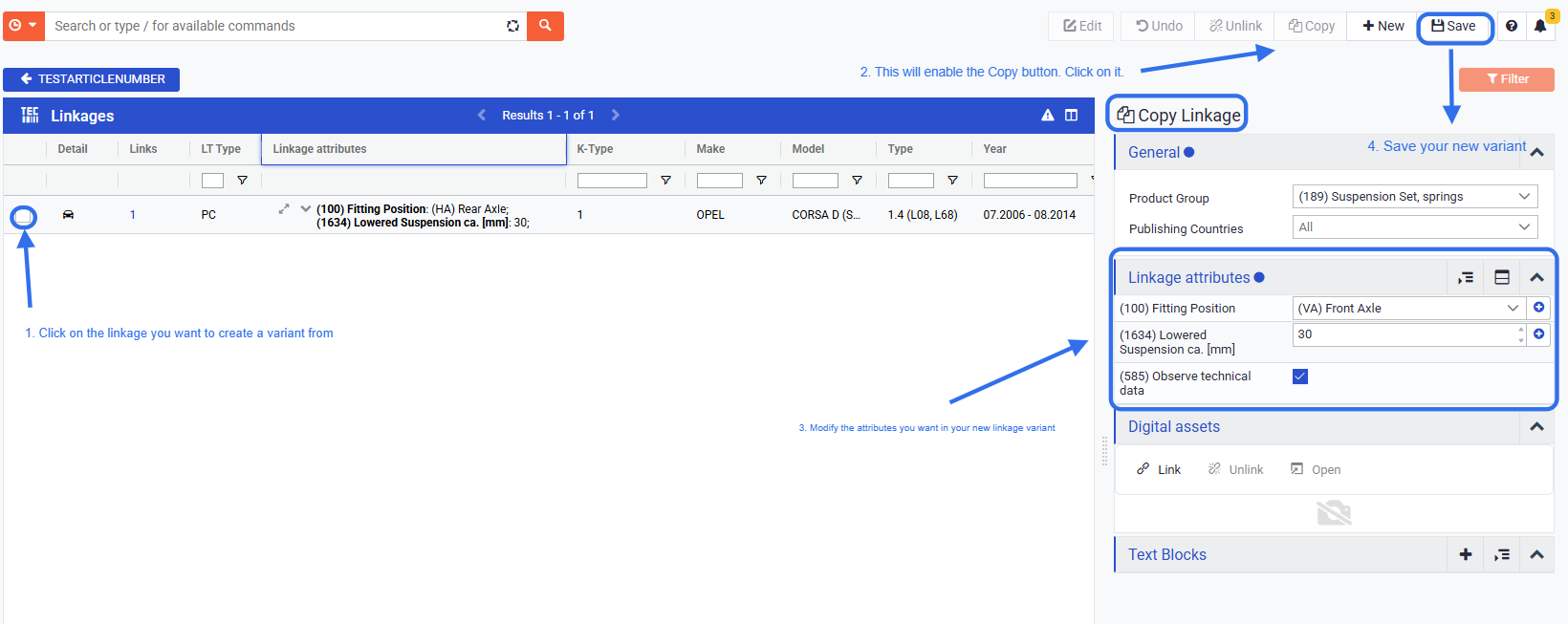Click the orange Filter button

click(1507, 79)
